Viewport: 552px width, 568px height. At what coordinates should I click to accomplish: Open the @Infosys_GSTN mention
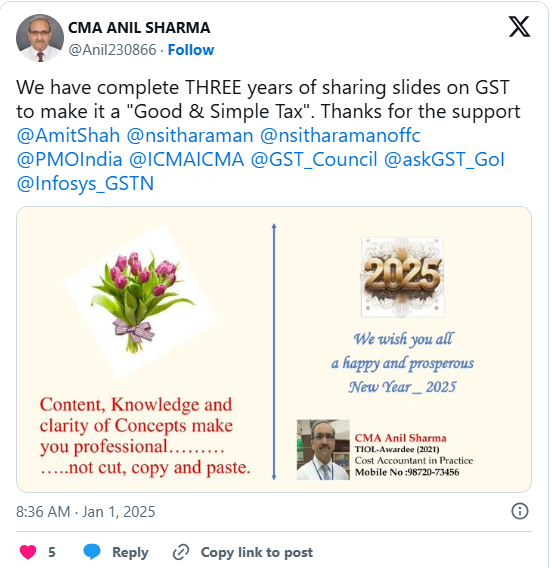pos(85,183)
